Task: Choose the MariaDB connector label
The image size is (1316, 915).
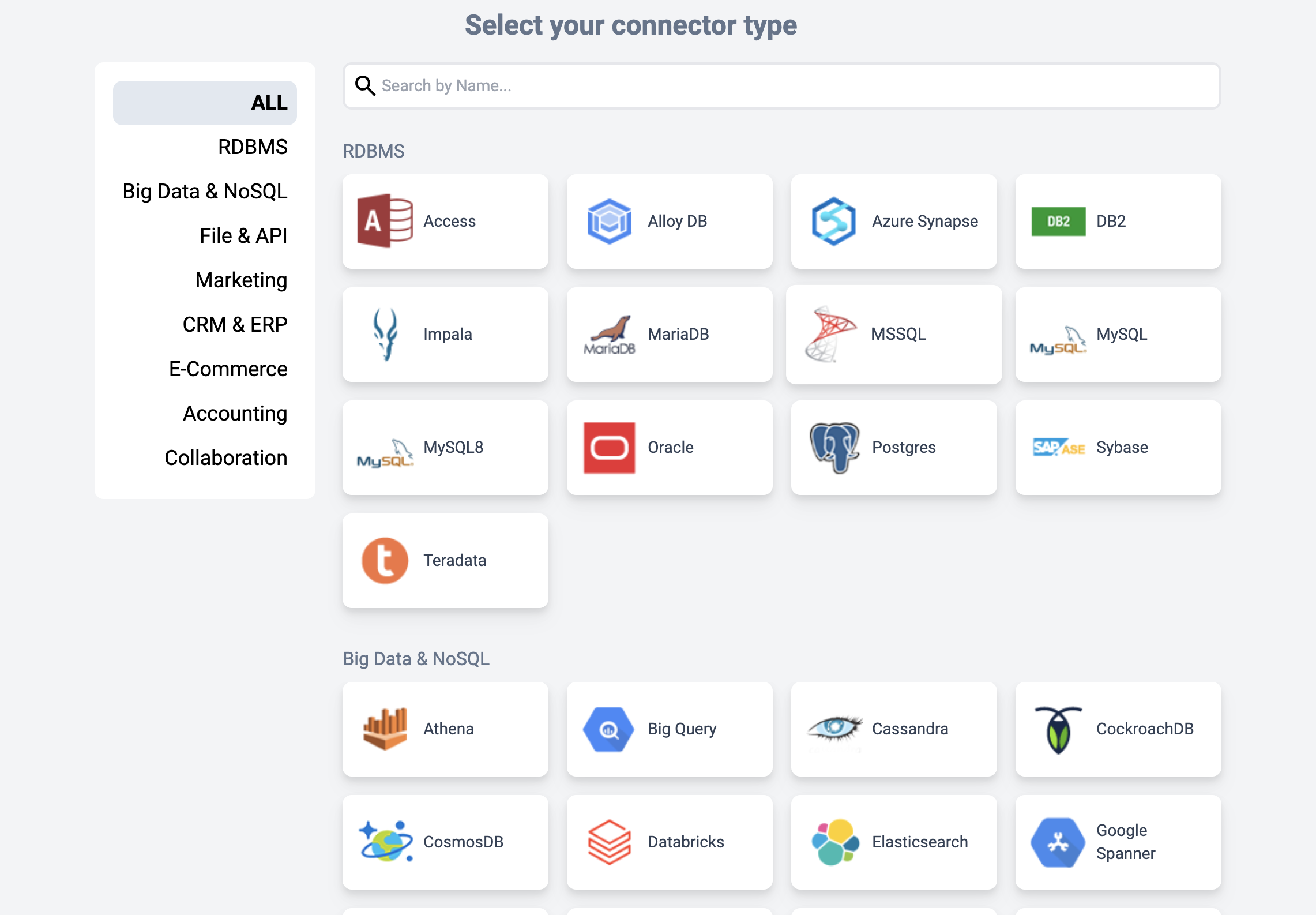Action: tap(678, 335)
